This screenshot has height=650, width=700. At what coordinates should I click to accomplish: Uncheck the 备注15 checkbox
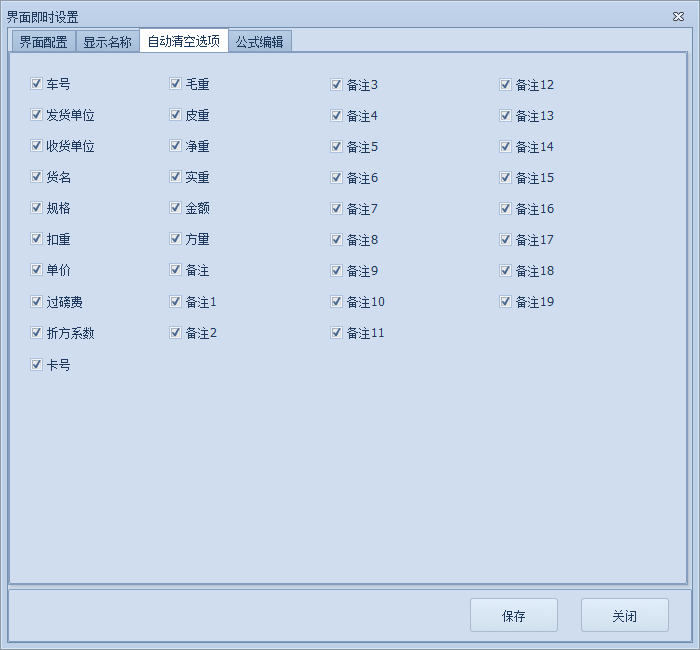(x=505, y=178)
